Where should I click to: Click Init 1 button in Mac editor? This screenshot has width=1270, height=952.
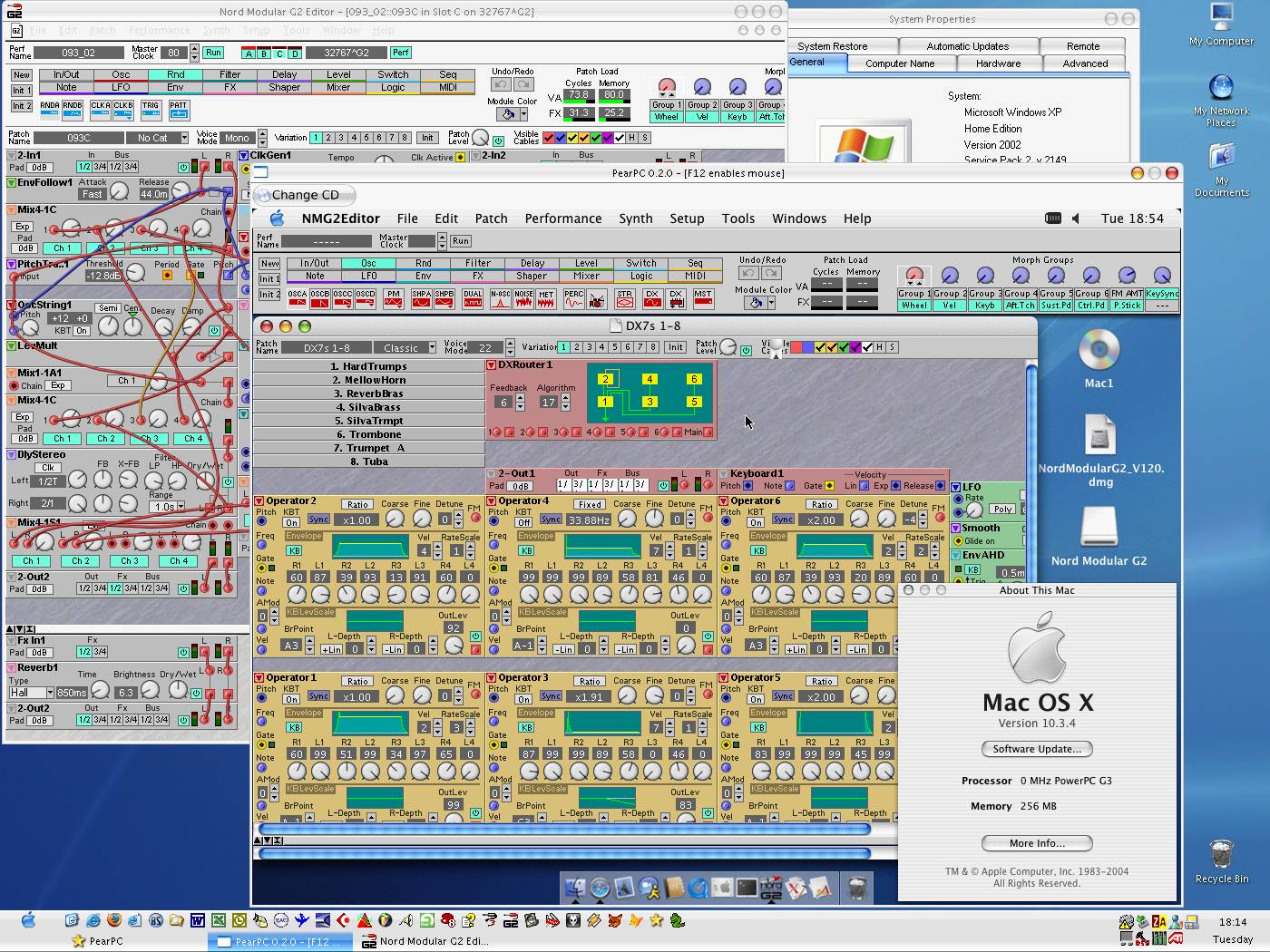tap(269, 279)
